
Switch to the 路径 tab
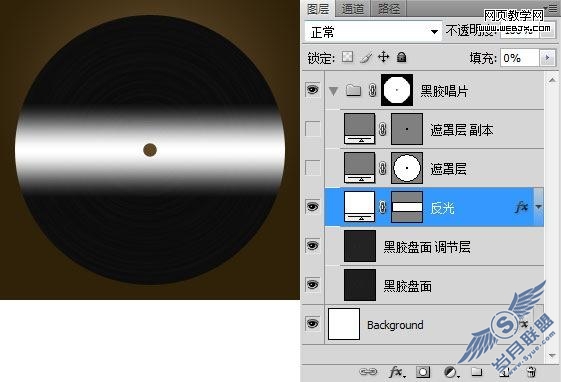[x=389, y=9]
